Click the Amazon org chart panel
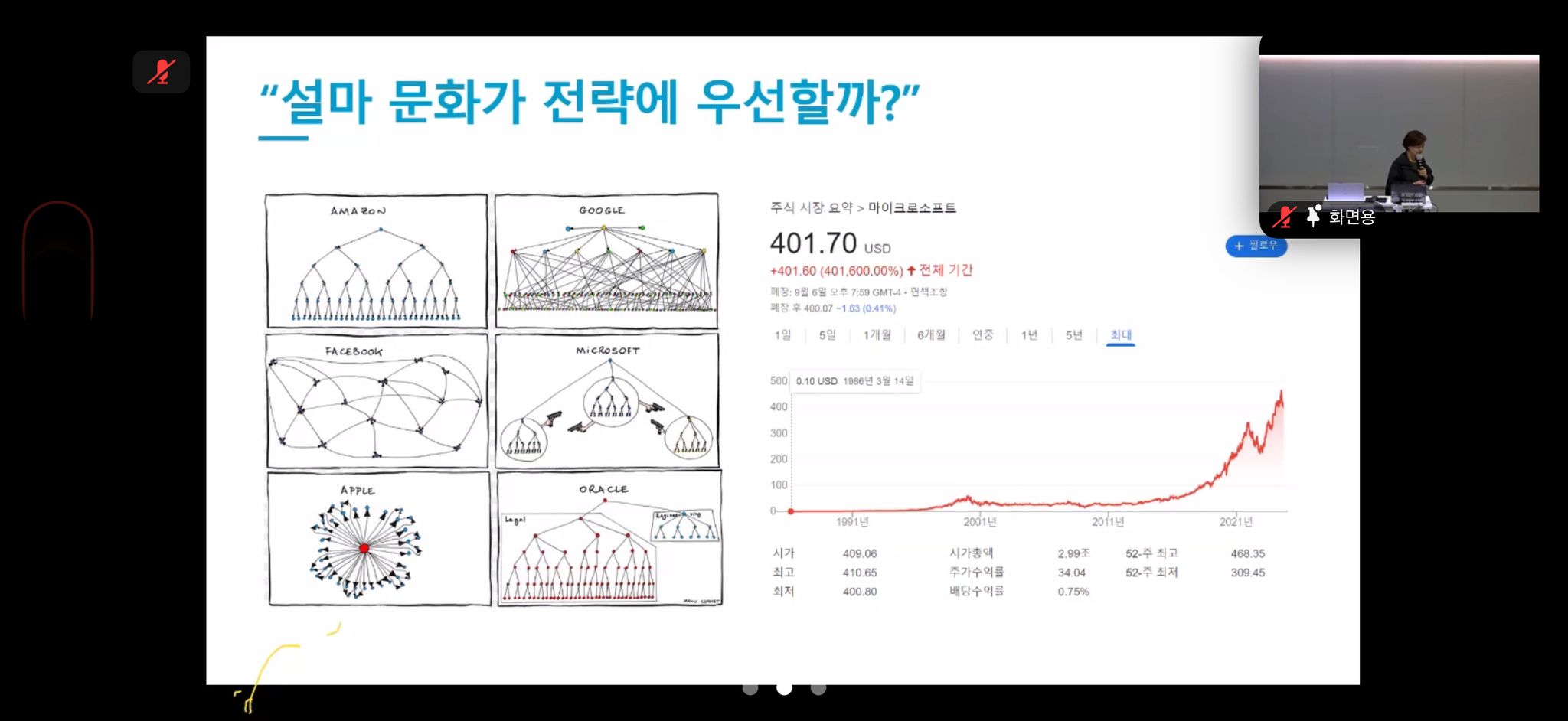Image resolution: width=1568 pixels, height=721 pixels. (376, 260)
